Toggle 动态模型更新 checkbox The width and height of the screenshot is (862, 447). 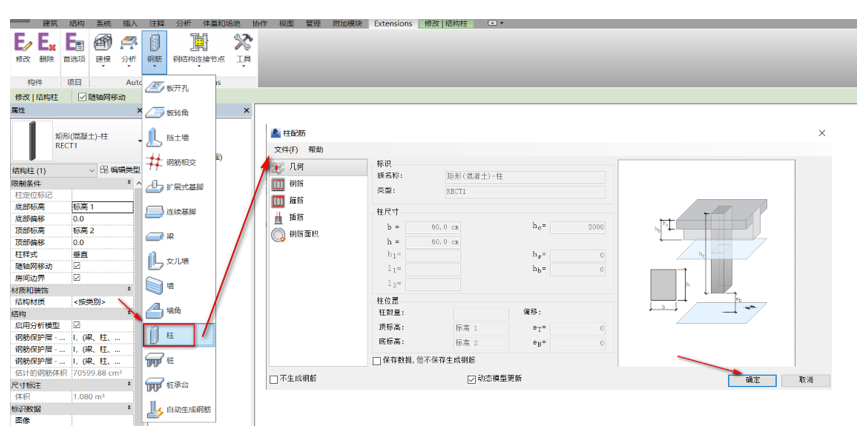472,380
